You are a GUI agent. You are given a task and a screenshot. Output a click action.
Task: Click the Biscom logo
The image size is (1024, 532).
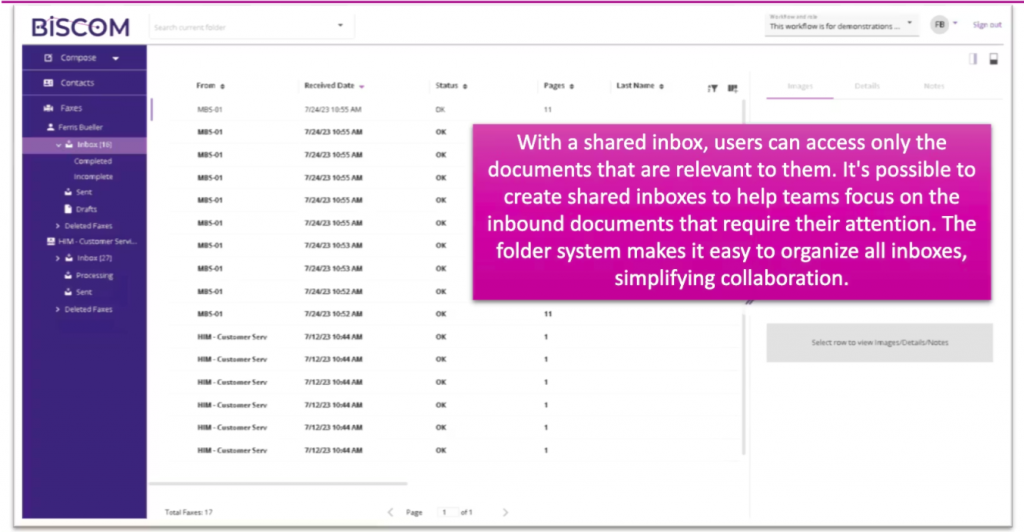tap(80, 27)
